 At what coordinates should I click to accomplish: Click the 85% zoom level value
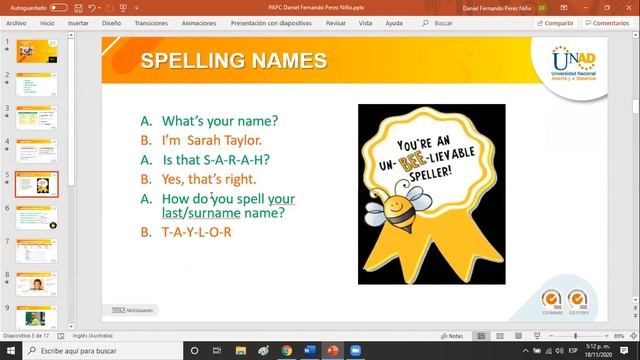(x=619, y=336)
